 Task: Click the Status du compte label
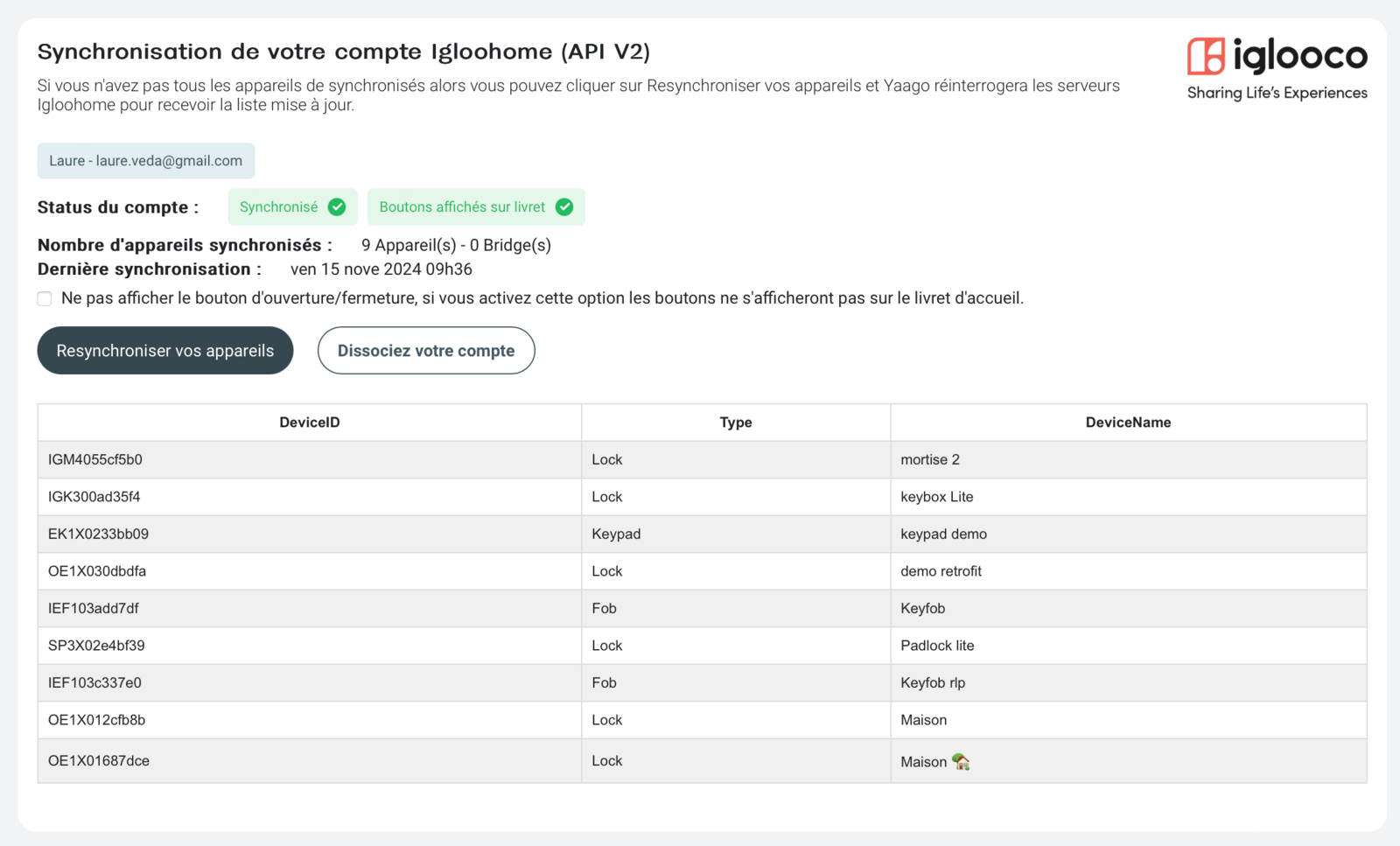[x=118, y=207]
